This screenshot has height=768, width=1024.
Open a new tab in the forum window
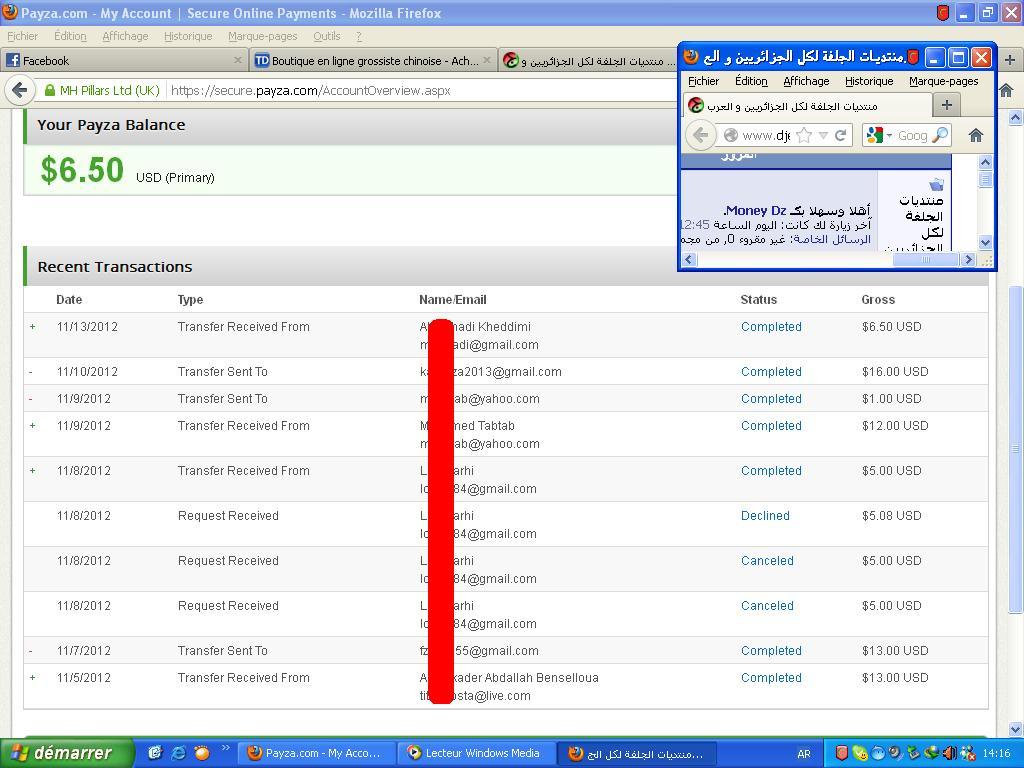coord(947,104)
